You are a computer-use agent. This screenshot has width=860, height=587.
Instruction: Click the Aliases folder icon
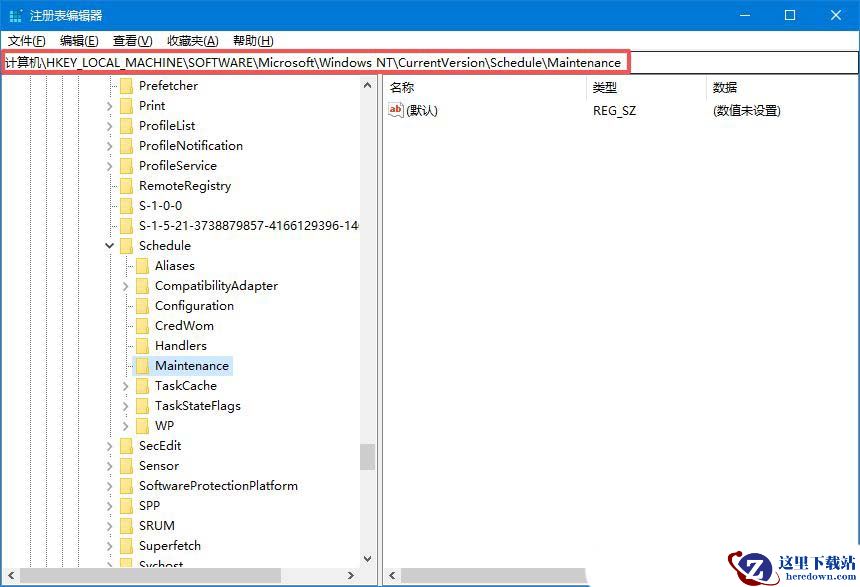pyautogui.click(x=142, y=266)
